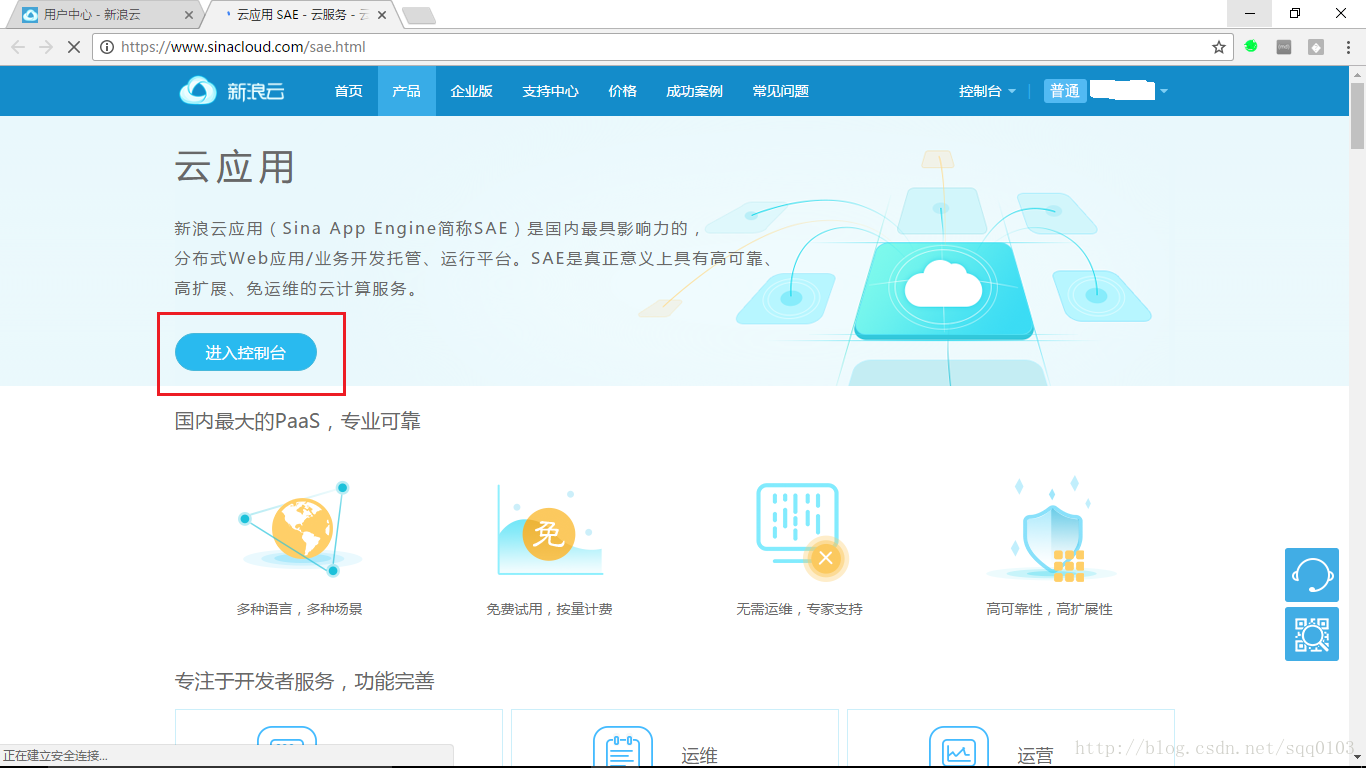1366x768 pixels.
Task: Expand the 控制台 dropdown in header
Action: click(x=987, y=91)
